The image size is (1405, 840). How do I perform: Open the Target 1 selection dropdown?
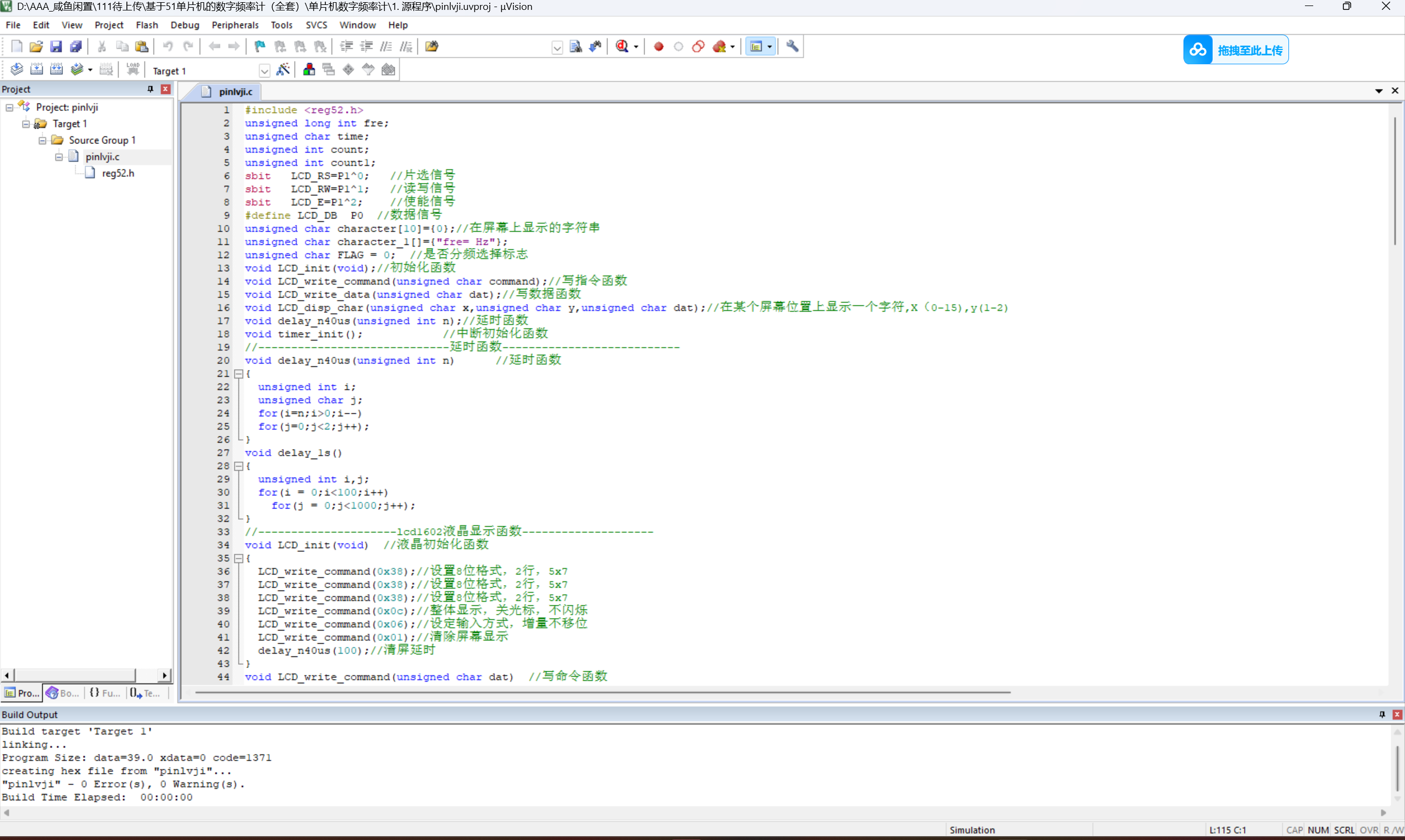pyautogui.click(x=264, y=70)
